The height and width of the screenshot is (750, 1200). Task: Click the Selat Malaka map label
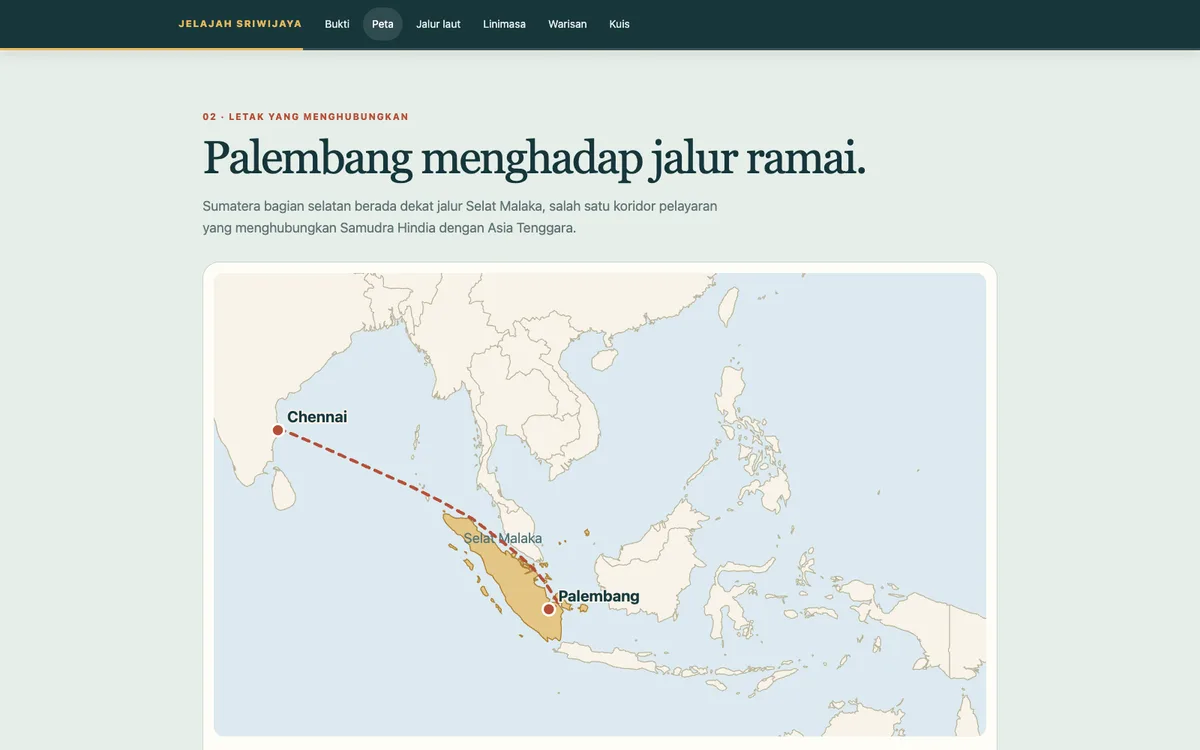click(503, 538)
